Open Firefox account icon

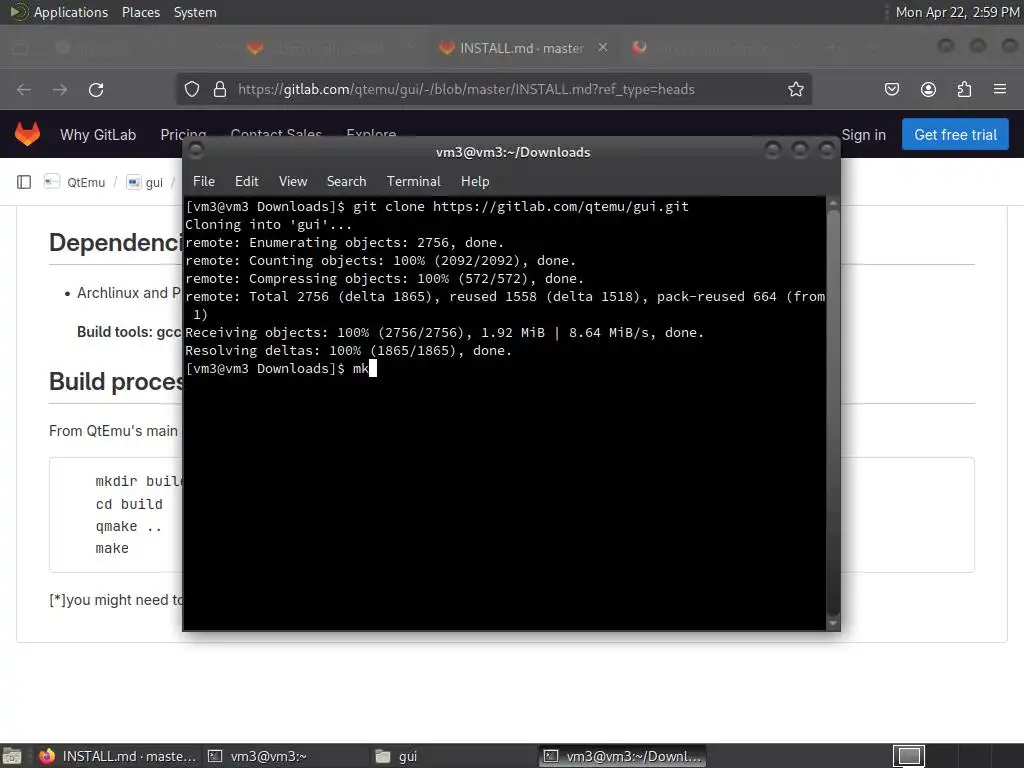(x=928, y=89)
